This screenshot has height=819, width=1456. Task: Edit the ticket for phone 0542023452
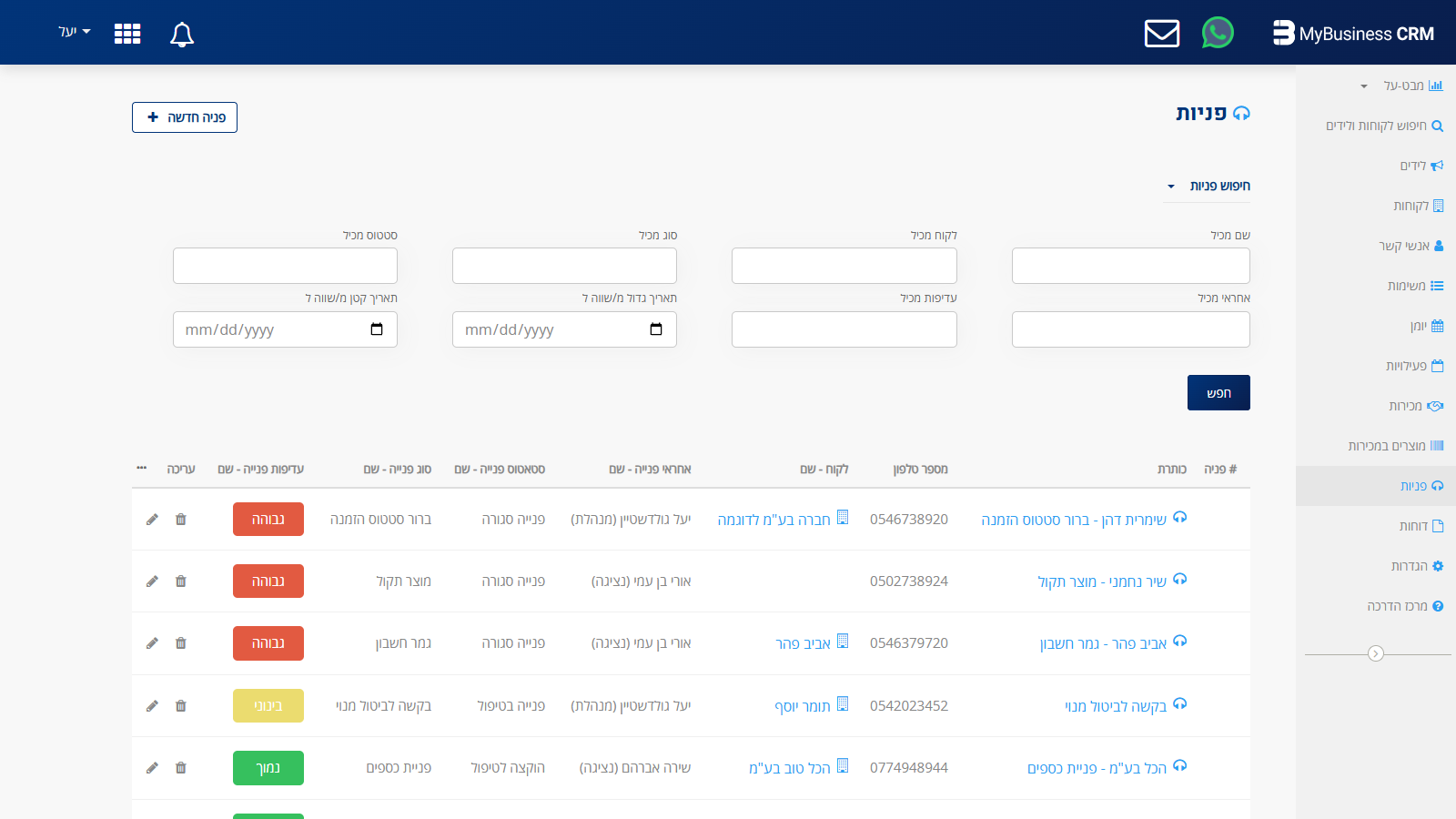152,706
